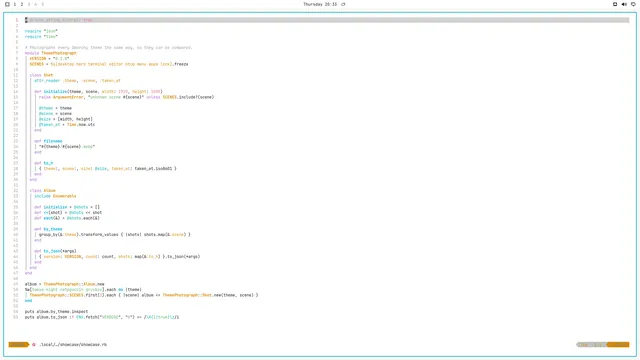Click the '%w[...].each do |theme|' line

click(83, 289)
